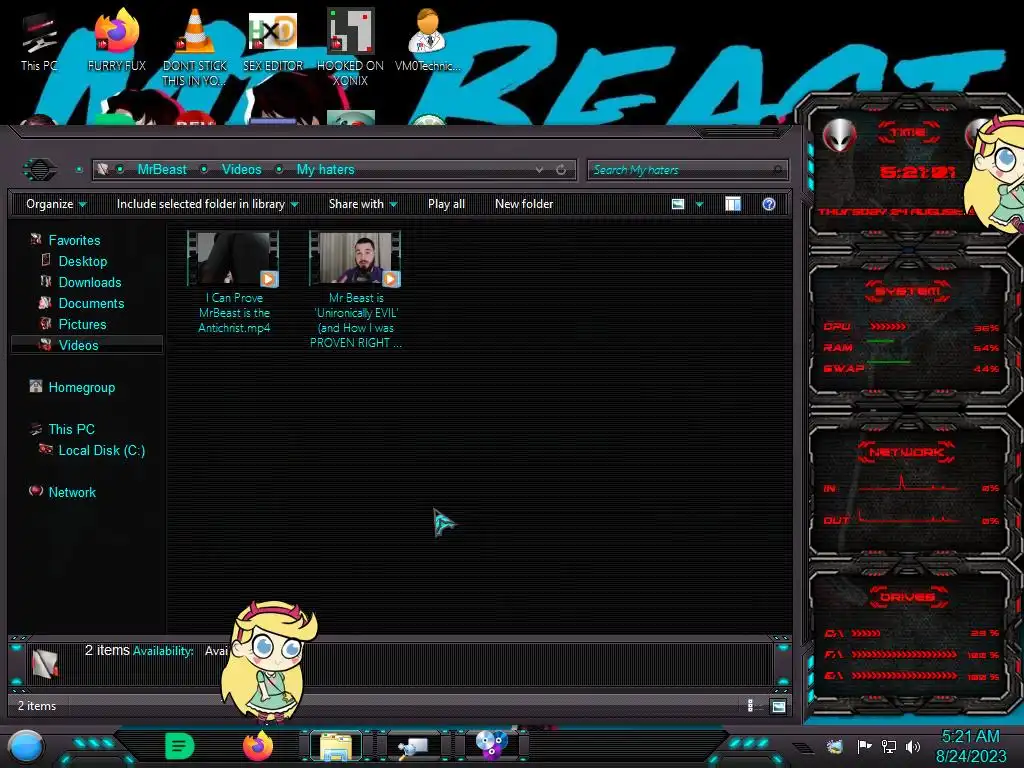Open Homegroup in navigation pane

click(x=82, y=387)
